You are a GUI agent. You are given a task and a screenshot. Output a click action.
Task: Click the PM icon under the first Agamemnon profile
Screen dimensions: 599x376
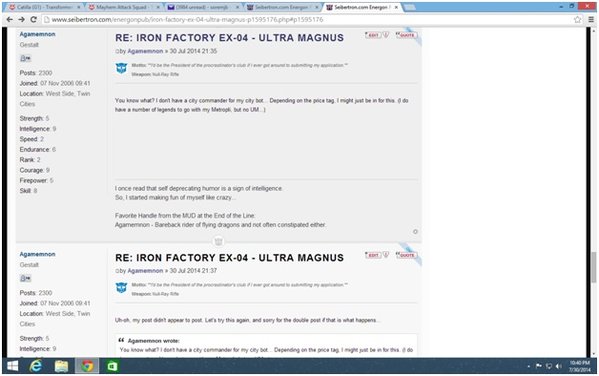pyautogui.click(x=25, y=58)
